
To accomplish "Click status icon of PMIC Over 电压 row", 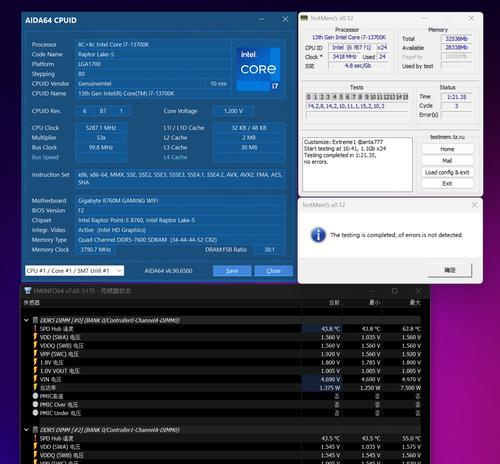I will pyautogui.click(x=35, y=404).
